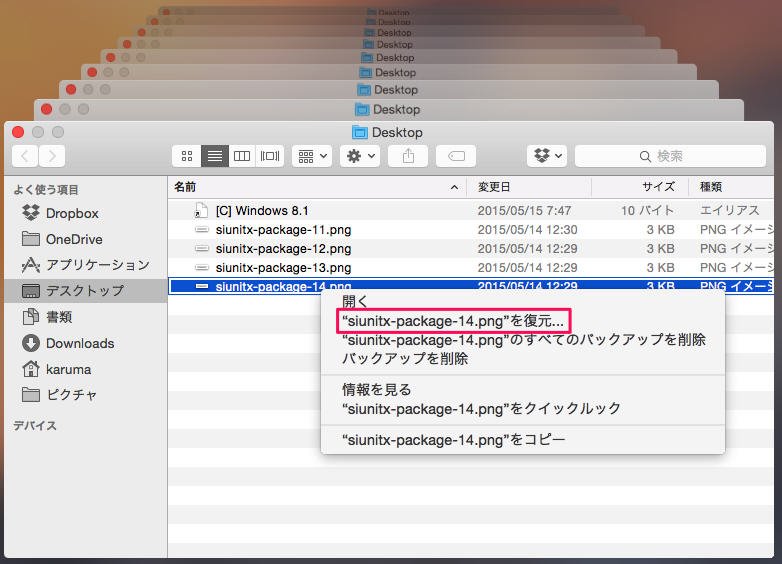Open アプリケーション in the sidebar

(x=86, y=265)
